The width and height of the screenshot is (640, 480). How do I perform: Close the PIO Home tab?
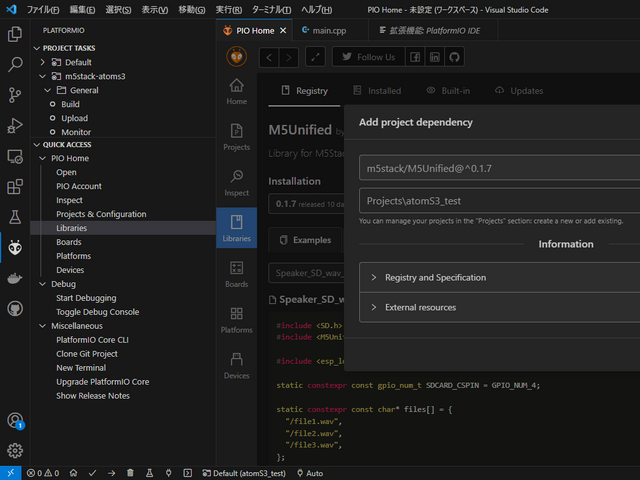283,31
